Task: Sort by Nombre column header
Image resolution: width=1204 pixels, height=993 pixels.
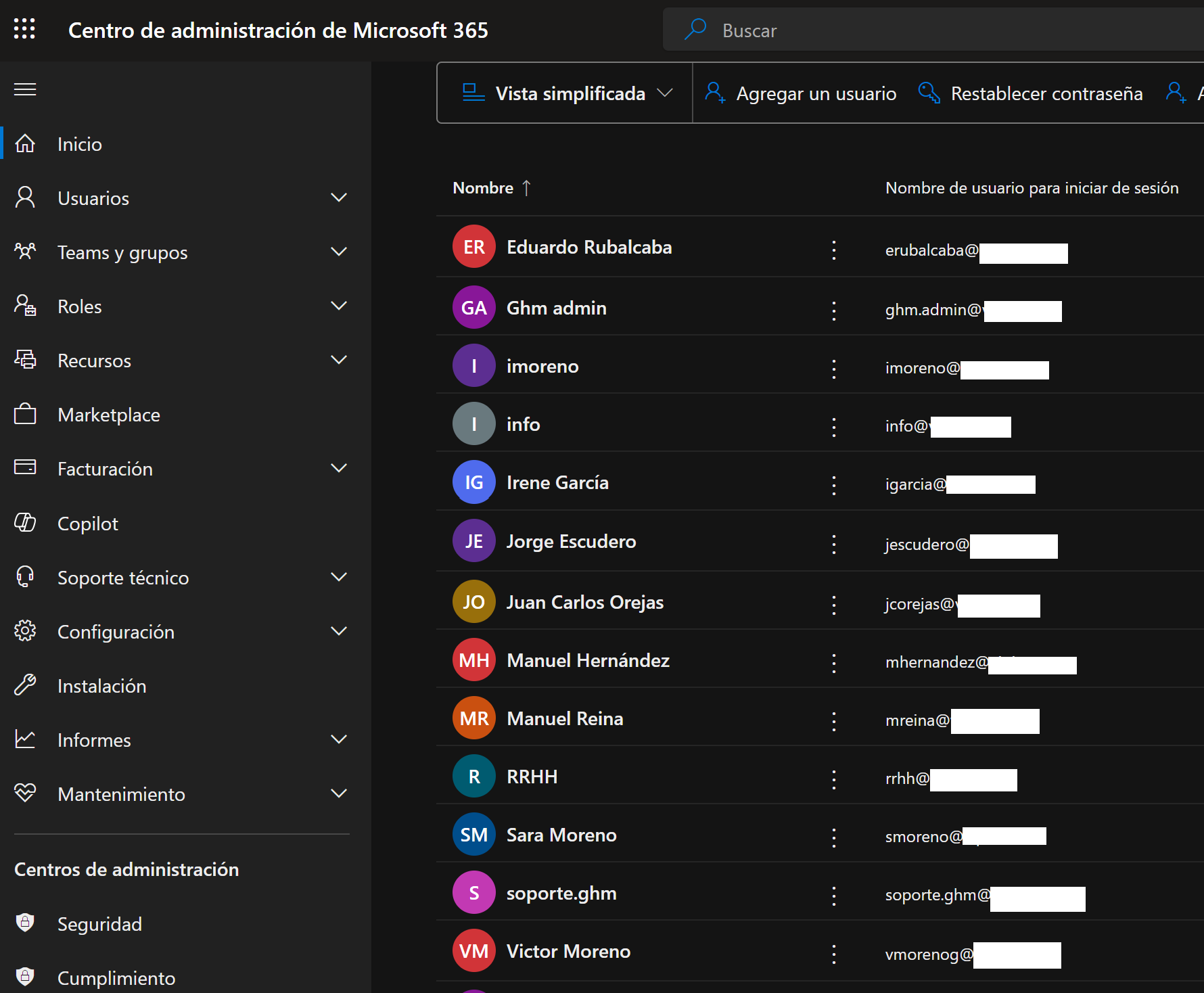Action: (483, 188)
